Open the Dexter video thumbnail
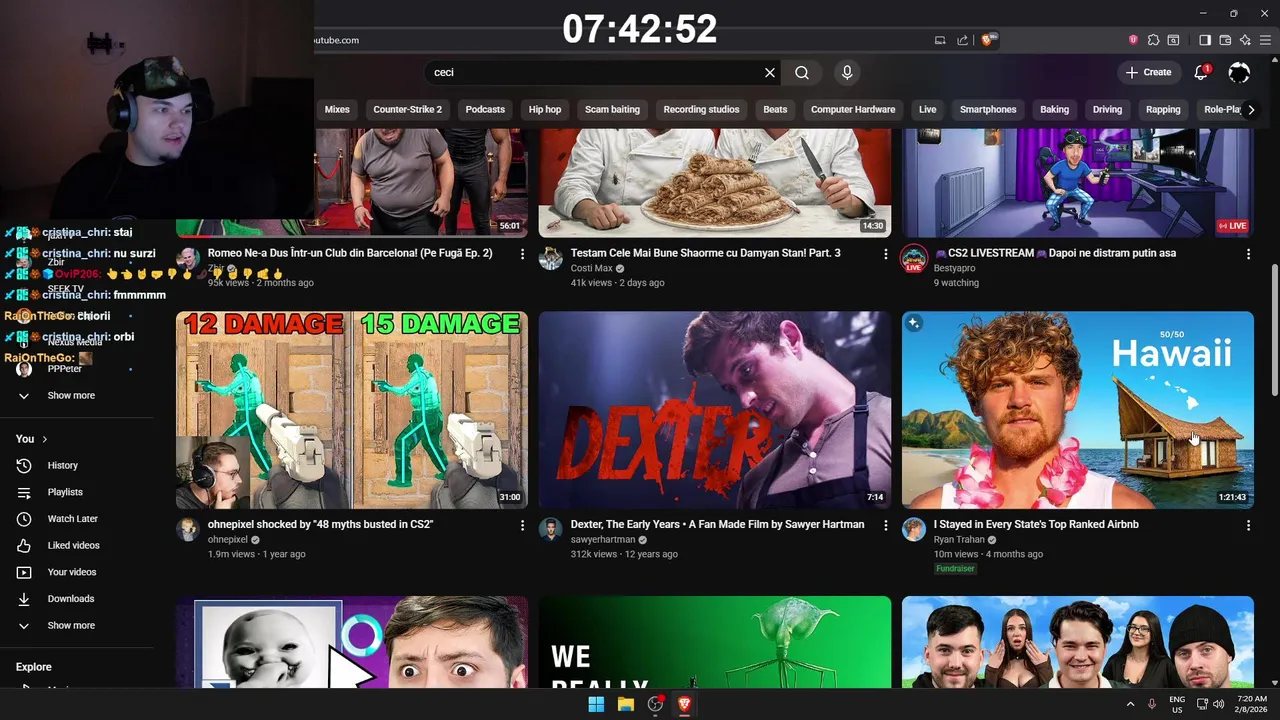The image size is (1280, 720). click(x=715, y=410)
